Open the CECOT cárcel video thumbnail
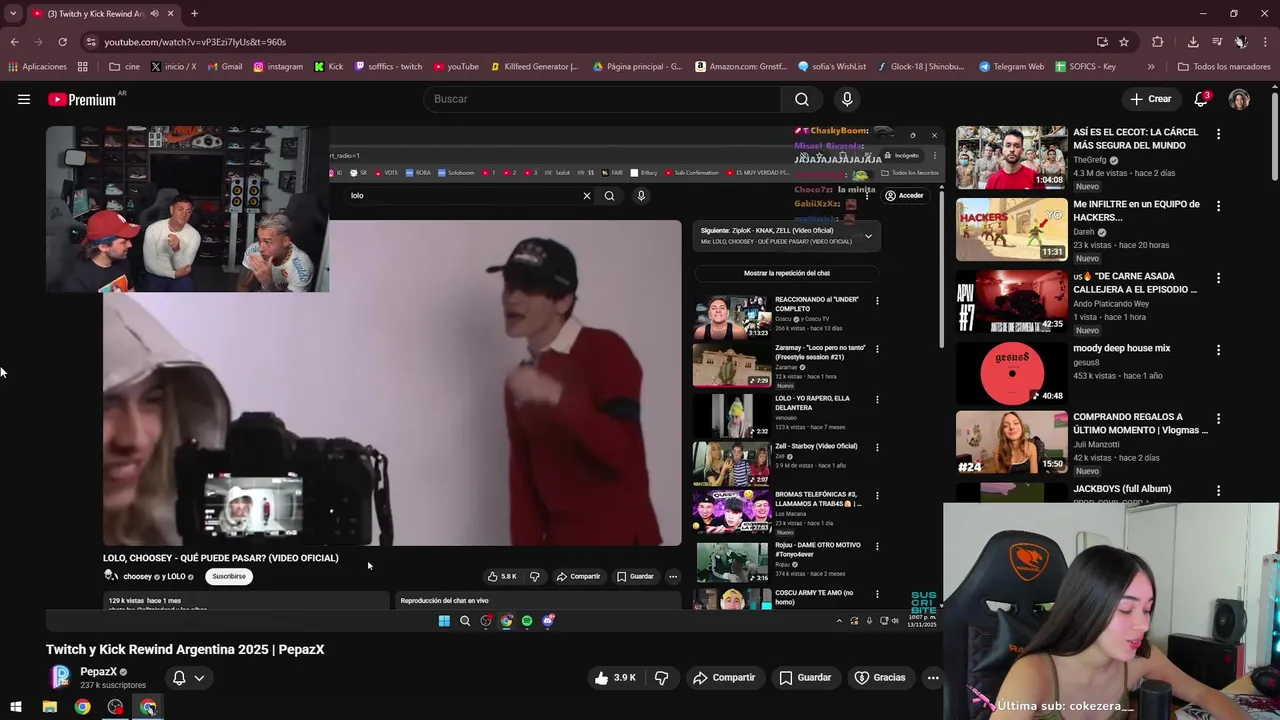 1011,157
